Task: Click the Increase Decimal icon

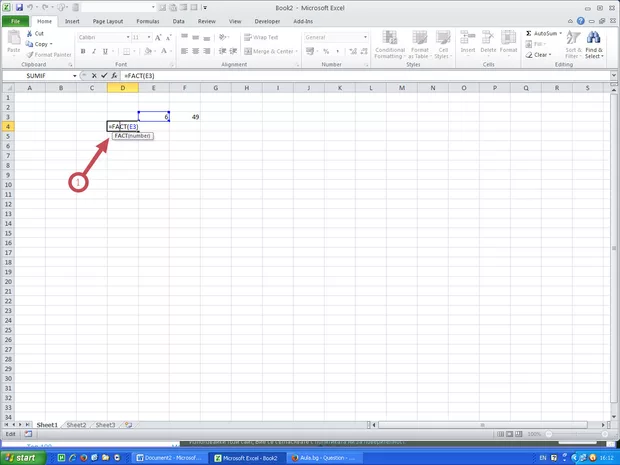Action: pos(353,51)
